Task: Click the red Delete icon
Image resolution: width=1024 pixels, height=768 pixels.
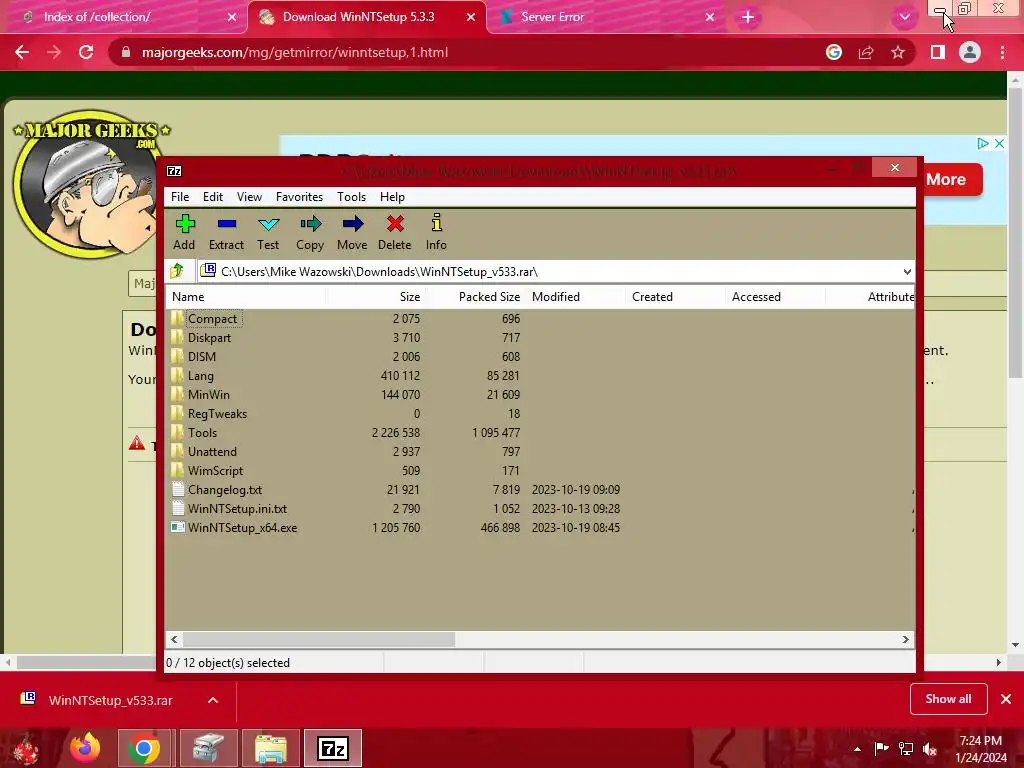Action: pos(394,232)
